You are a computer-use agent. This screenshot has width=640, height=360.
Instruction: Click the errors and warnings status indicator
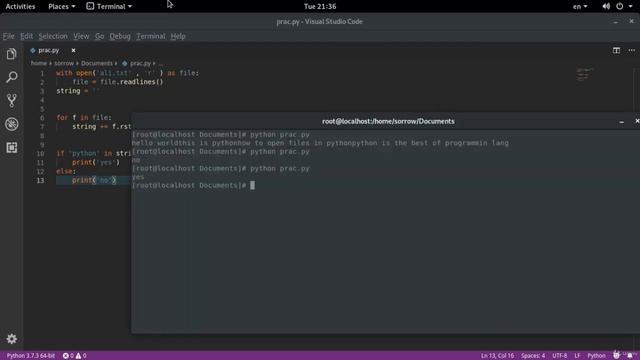click(74, 356)
